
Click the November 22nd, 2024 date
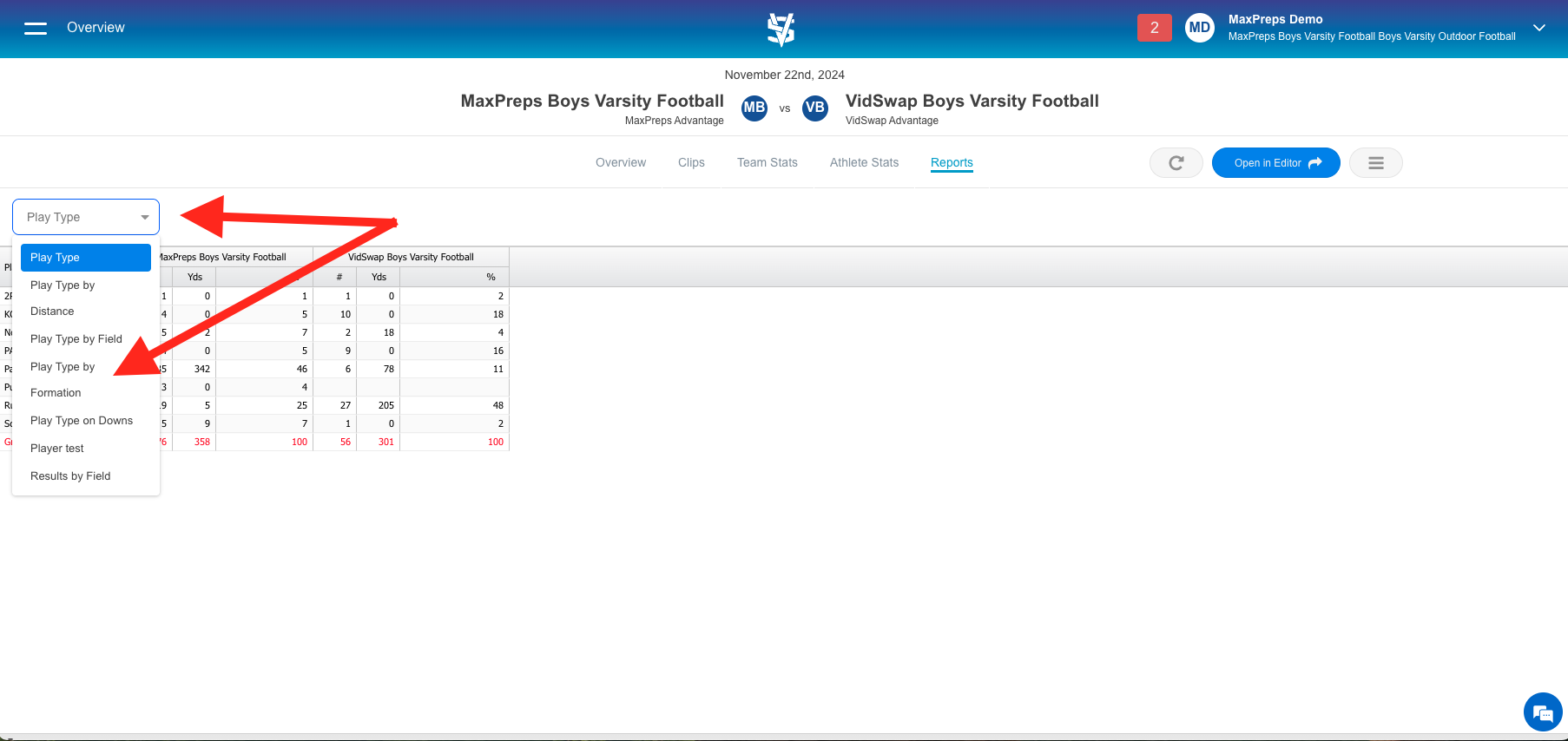pos(785,75)
